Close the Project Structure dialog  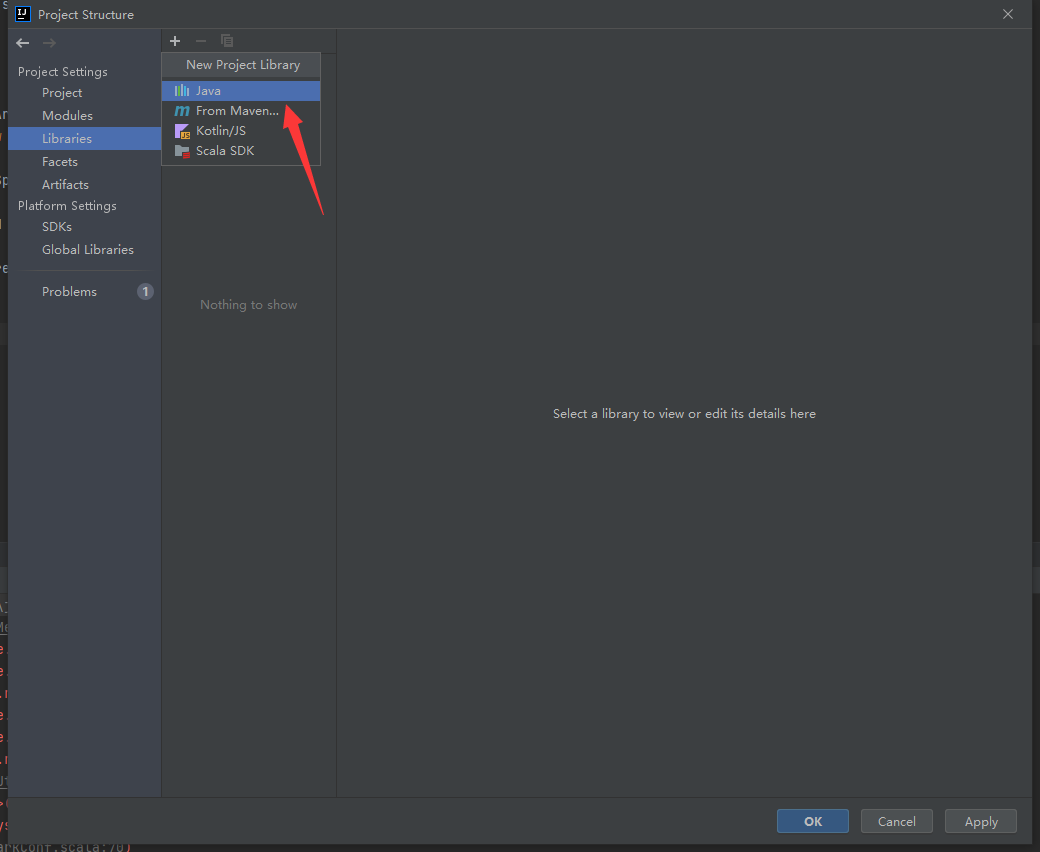click(x=1008, y=14)
